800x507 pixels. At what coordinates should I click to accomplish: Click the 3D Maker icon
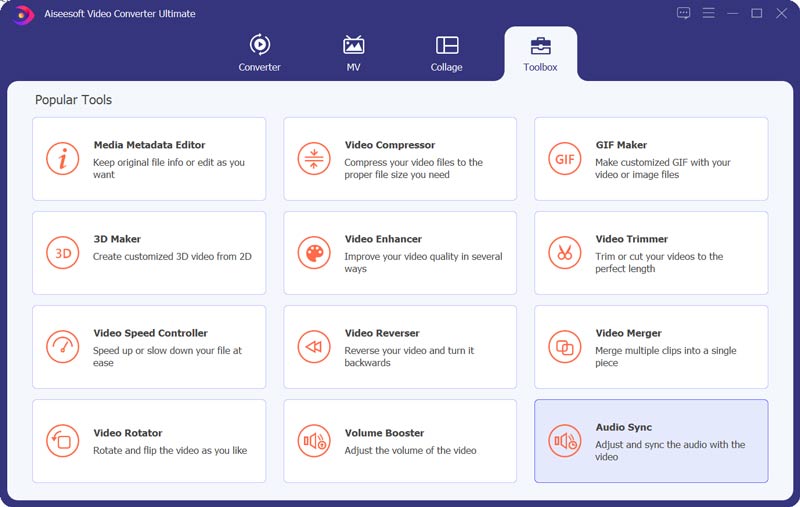pyautogui.click(x=62, y=253)
